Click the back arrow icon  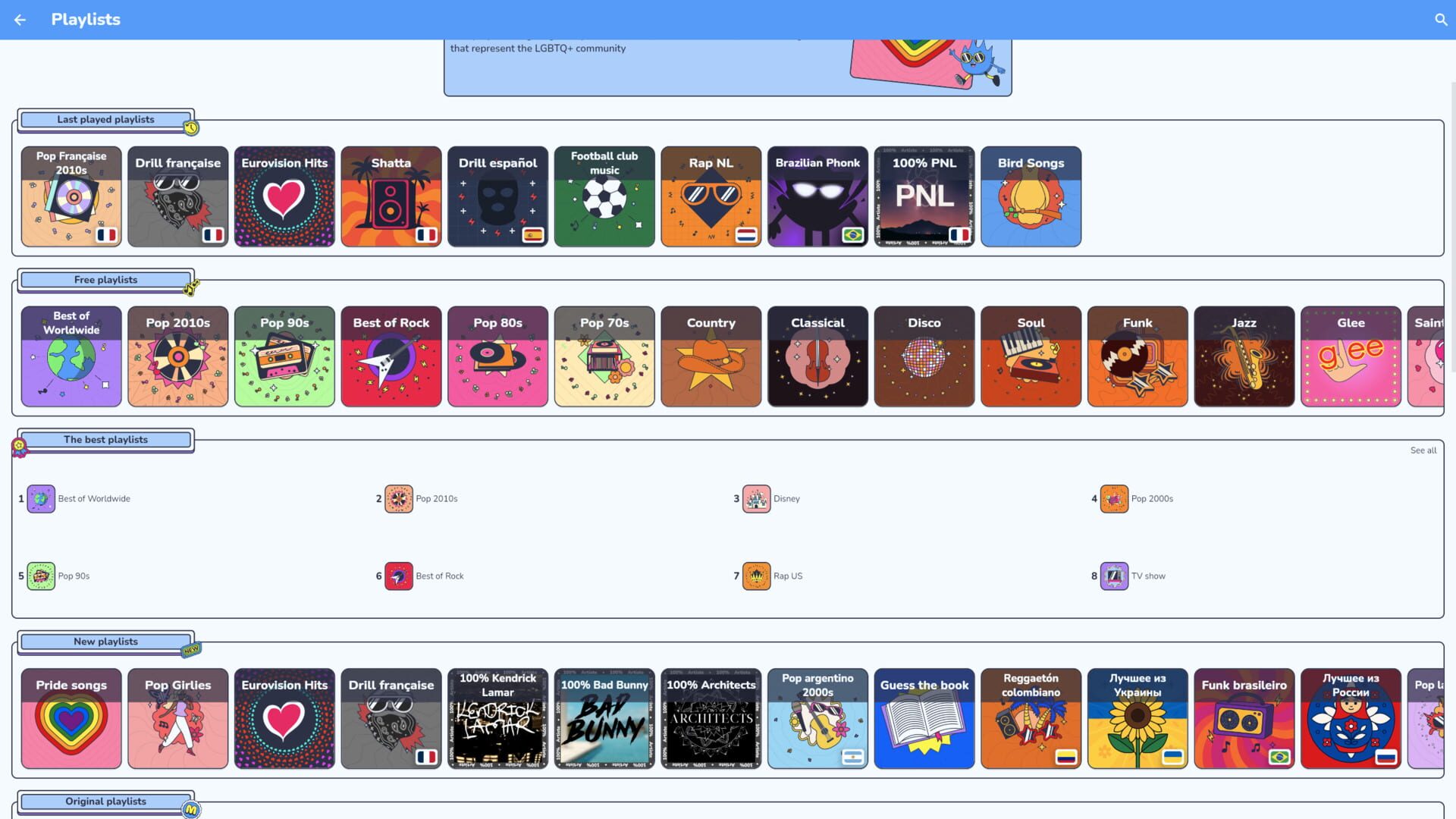point(20,20)
